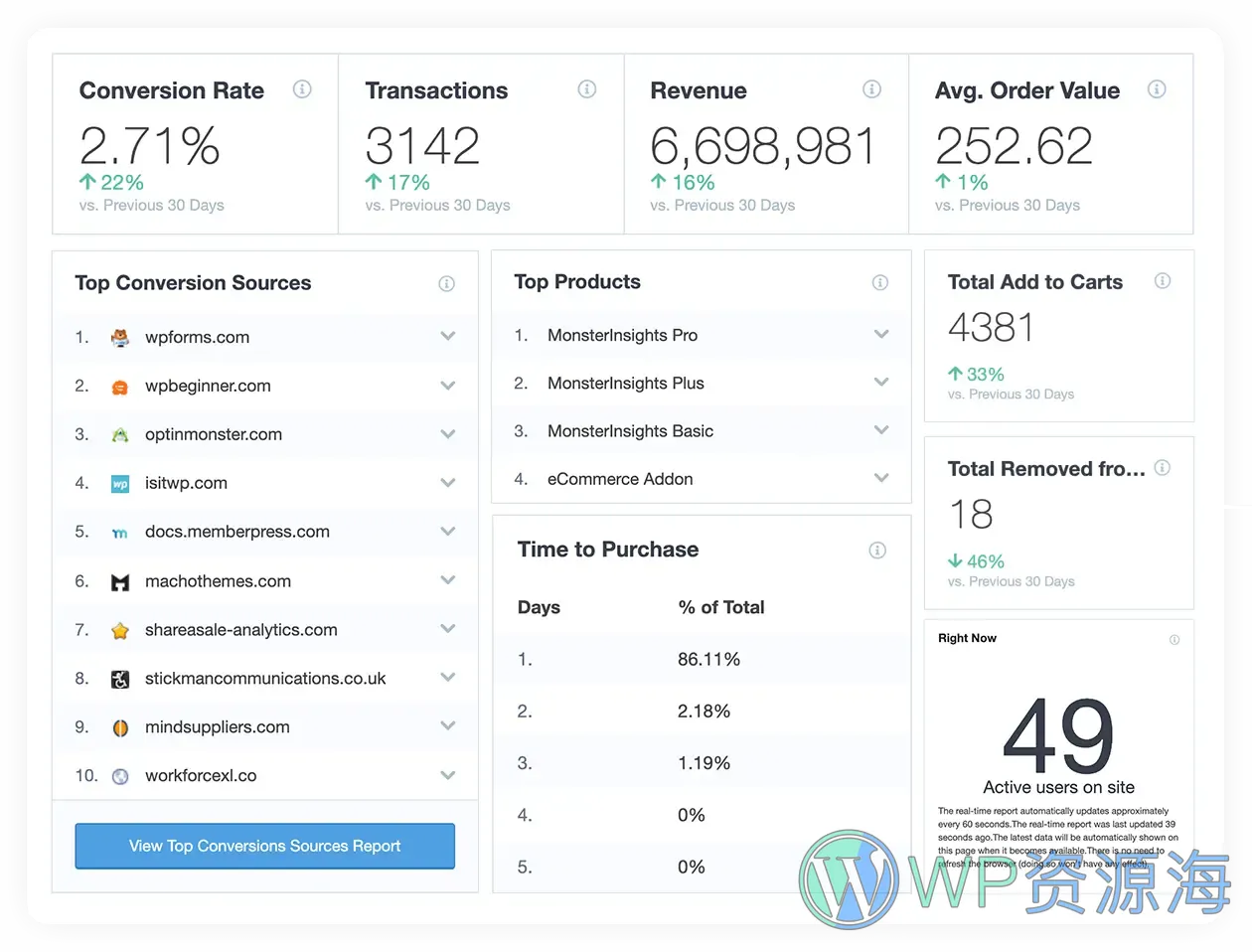Screen dimensions: 1252x952
Task: Click the machothemes.com favicon
Action: (120, 582)
